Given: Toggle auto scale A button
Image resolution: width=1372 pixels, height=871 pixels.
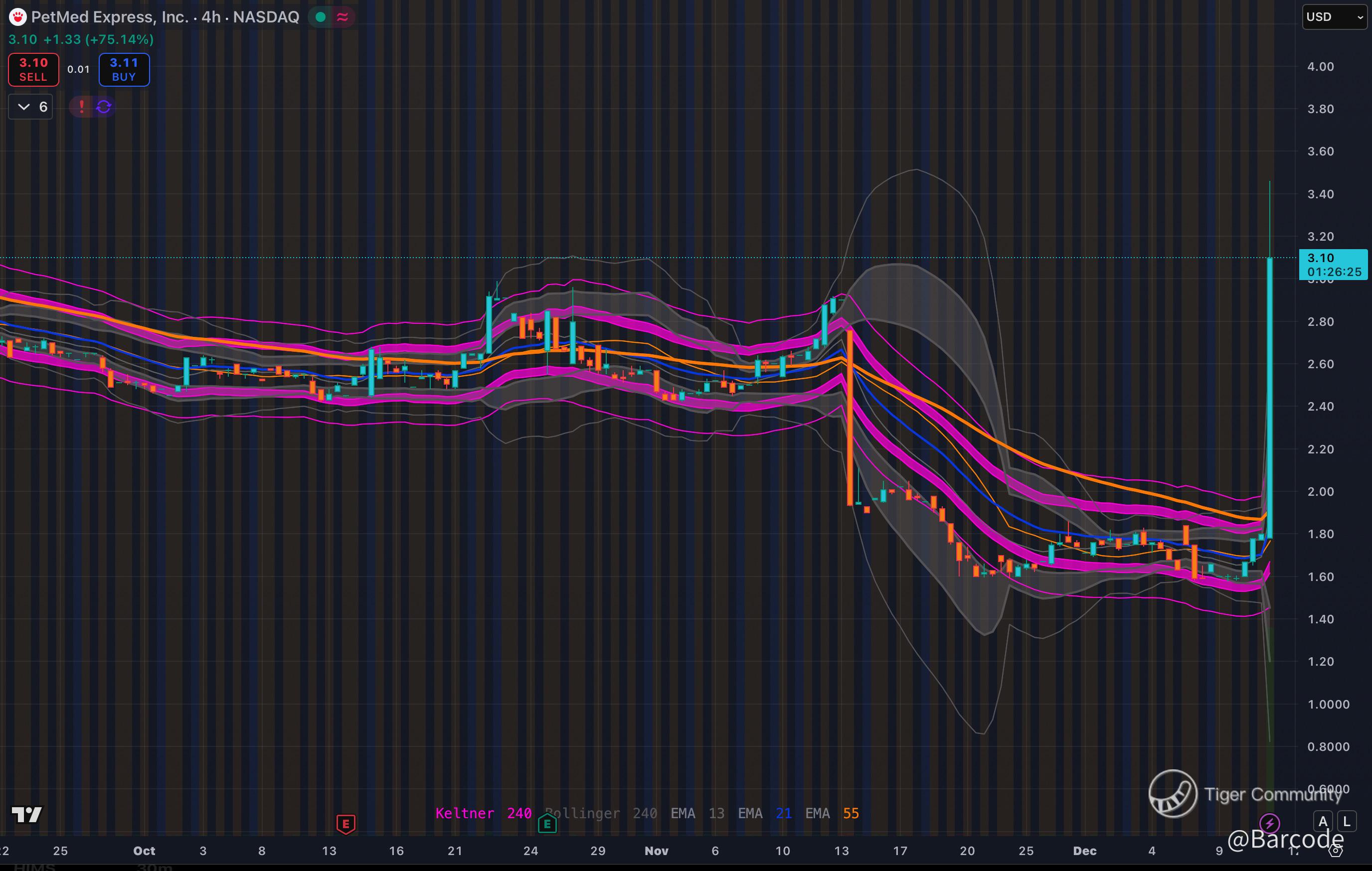Looking at the screenshot, I should (1323, 822).
